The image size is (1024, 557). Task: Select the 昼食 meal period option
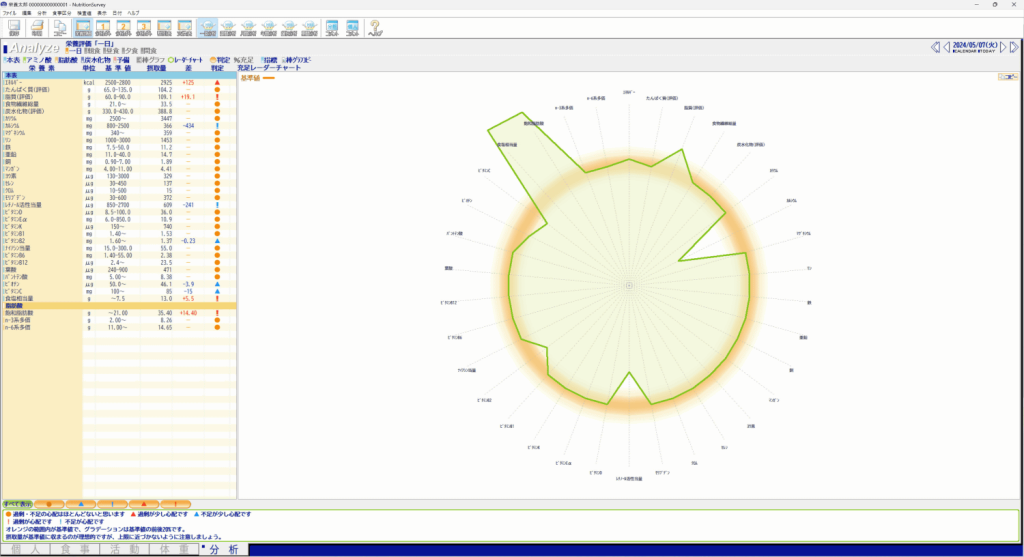pyautogui.click(x=111, y=51)
